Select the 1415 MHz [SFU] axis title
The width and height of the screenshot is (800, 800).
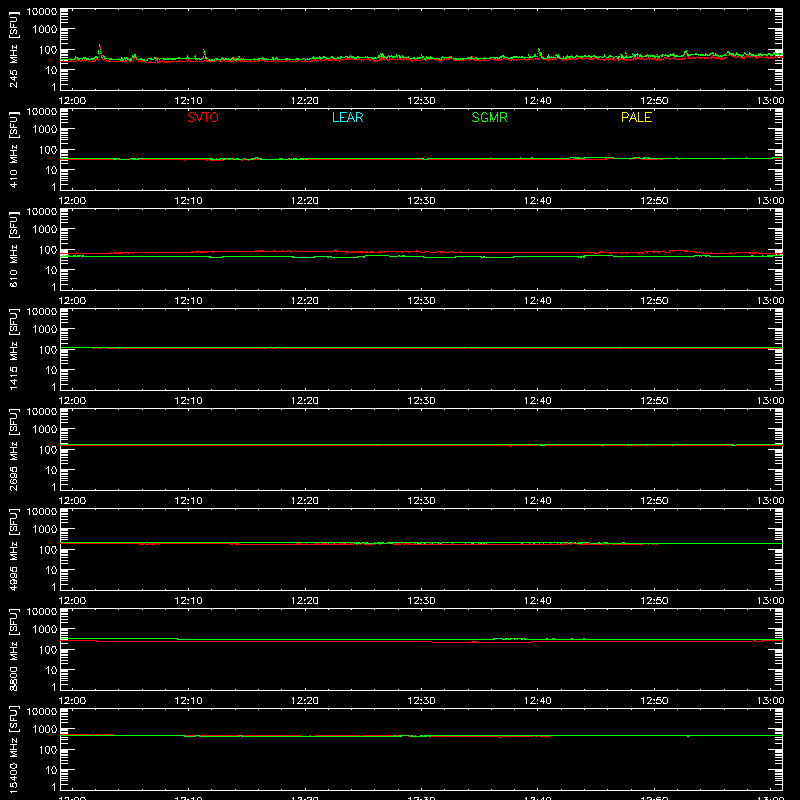(x=14, y=350)
